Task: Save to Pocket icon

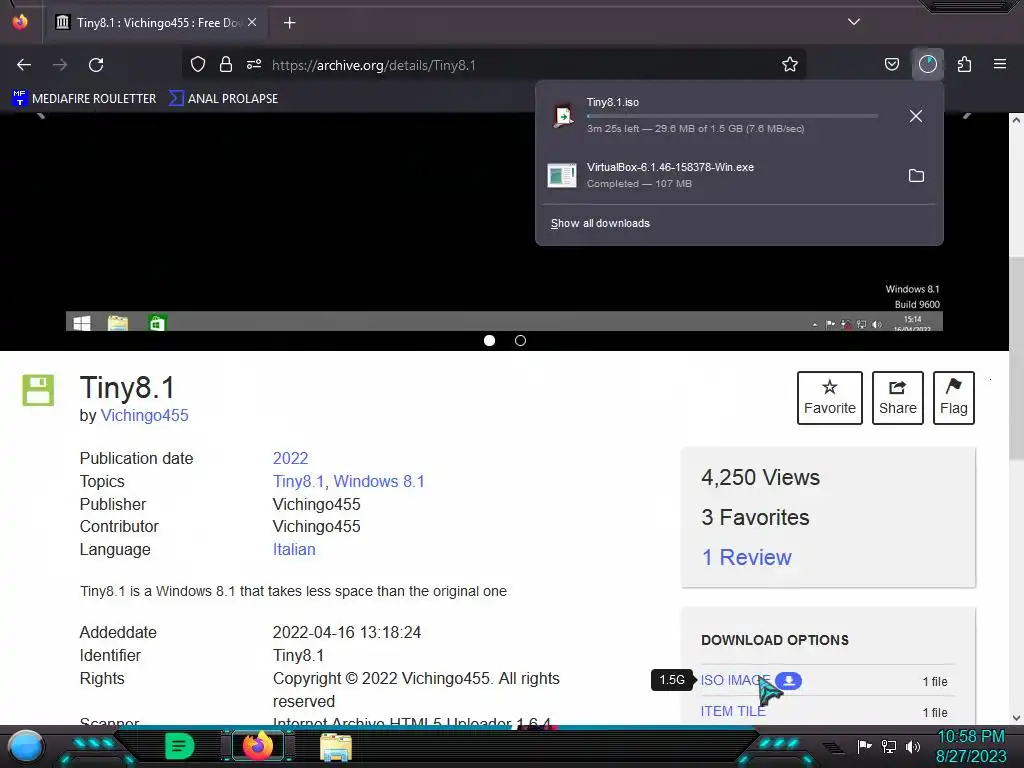Action: coord(891,65)
